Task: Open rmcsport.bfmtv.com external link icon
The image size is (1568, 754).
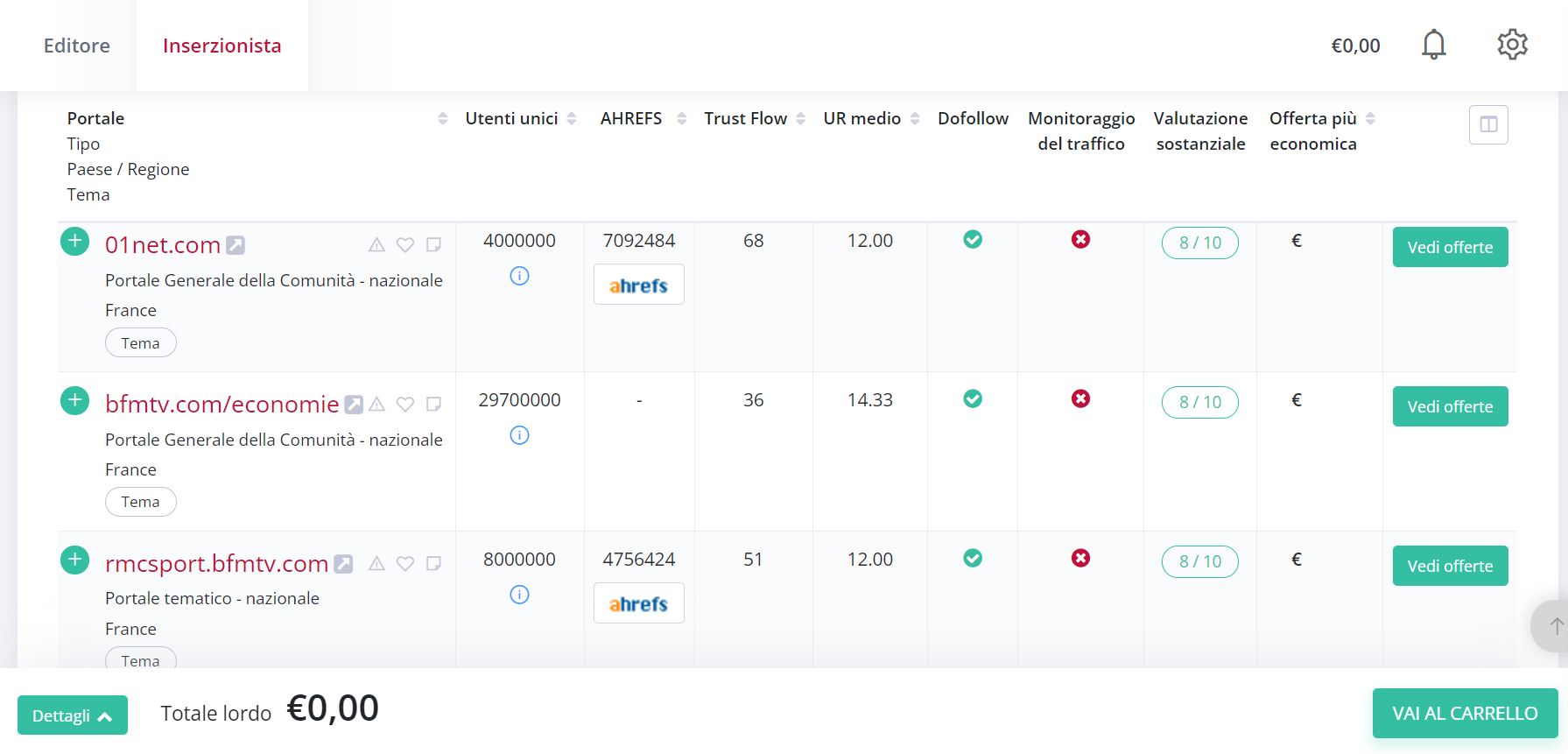Action: click(x=343, y=564)
